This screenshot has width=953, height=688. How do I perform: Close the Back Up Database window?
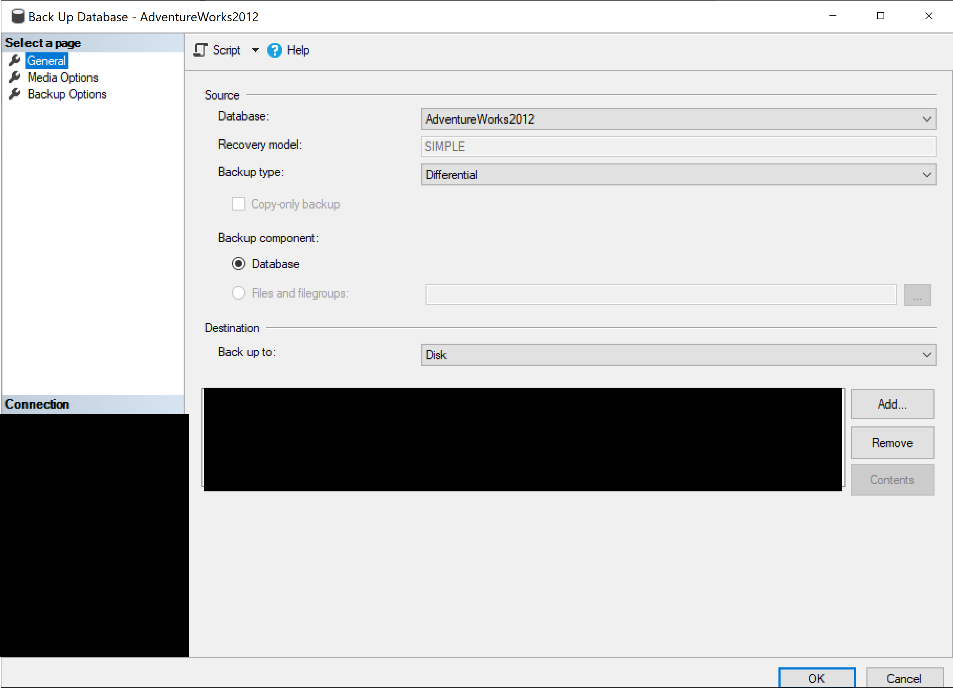coord(929,16)
